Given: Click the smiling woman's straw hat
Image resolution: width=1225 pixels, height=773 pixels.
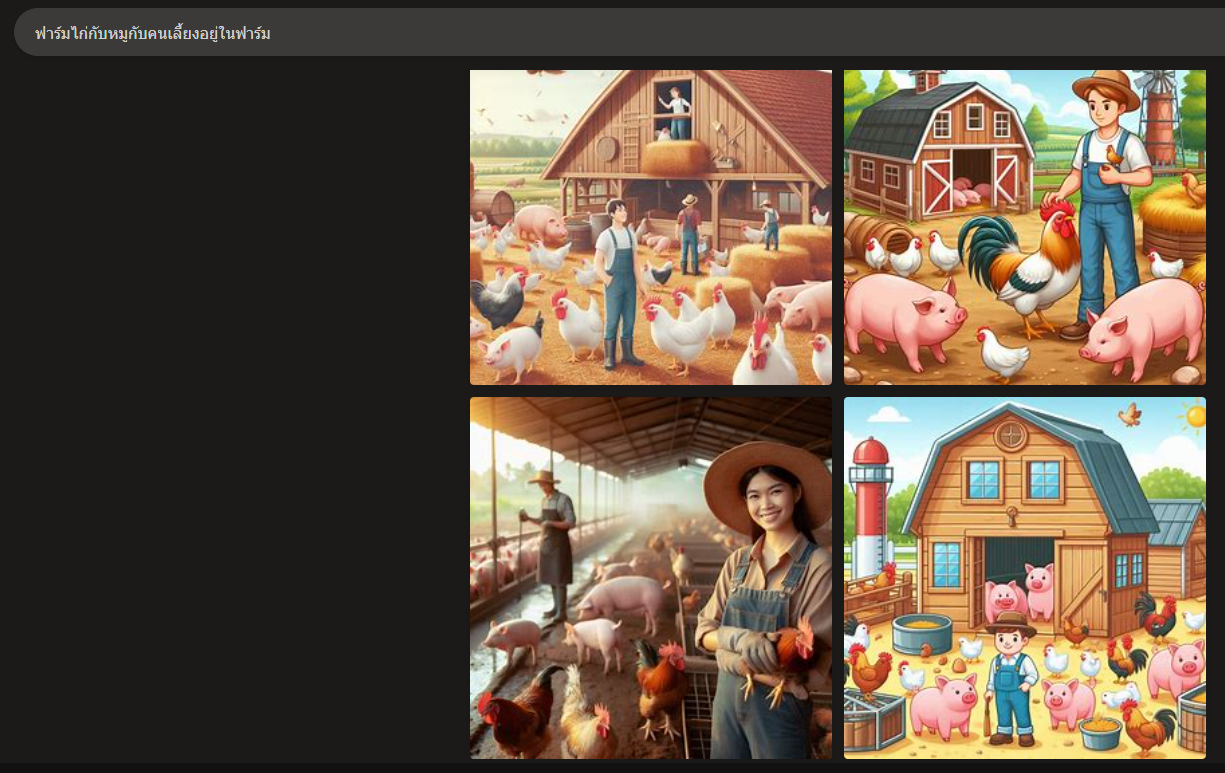Looking at the screenshot, I should click(766, 480).
